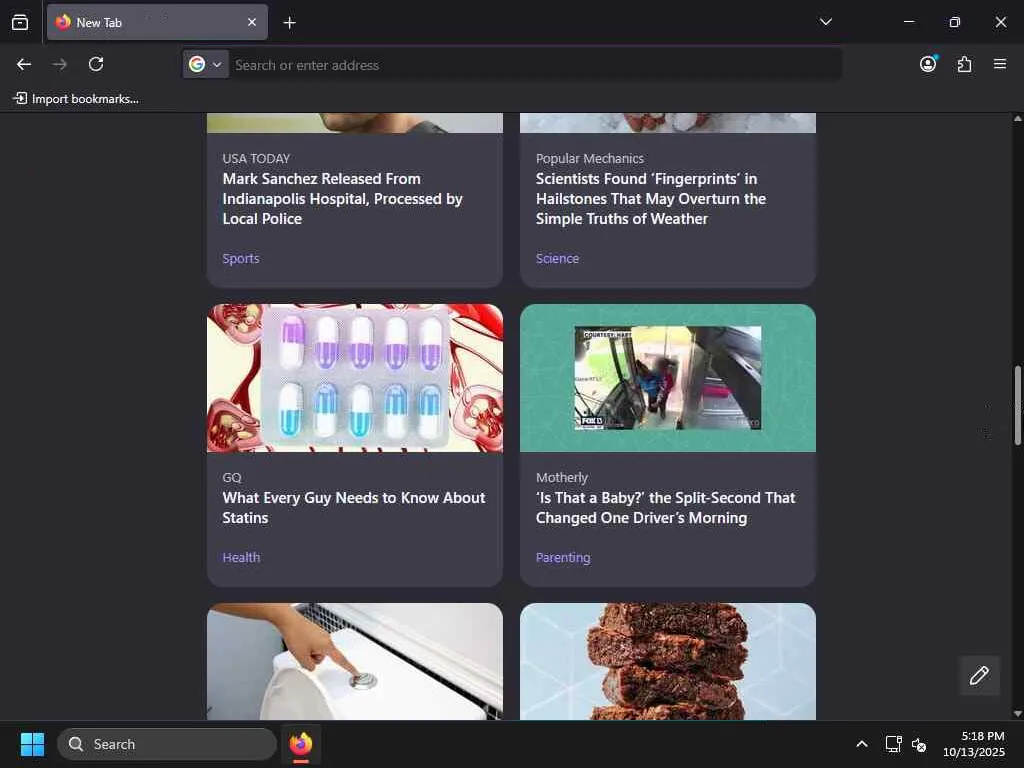The width and height of the screenshot is (1024, 768).
Task: Click the GQ source label
Action: click(x=232, y=477)
